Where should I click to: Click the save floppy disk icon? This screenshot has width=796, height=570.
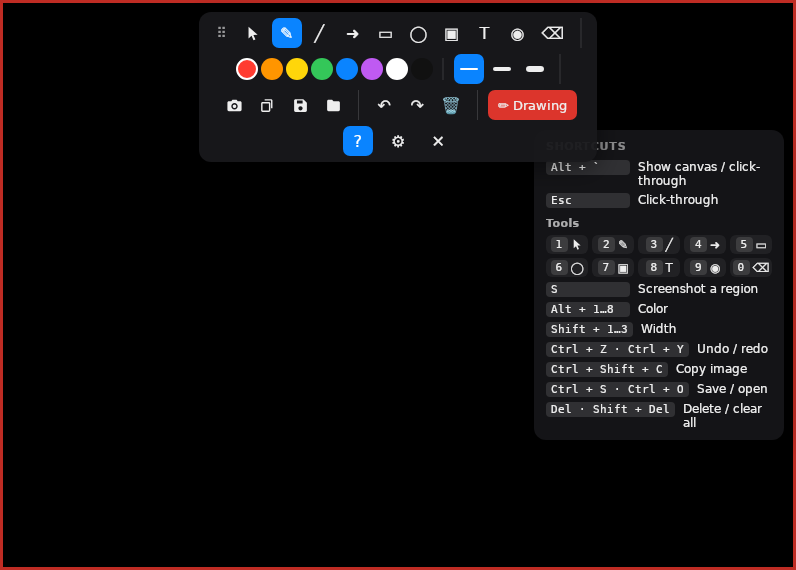coord(301,106)
